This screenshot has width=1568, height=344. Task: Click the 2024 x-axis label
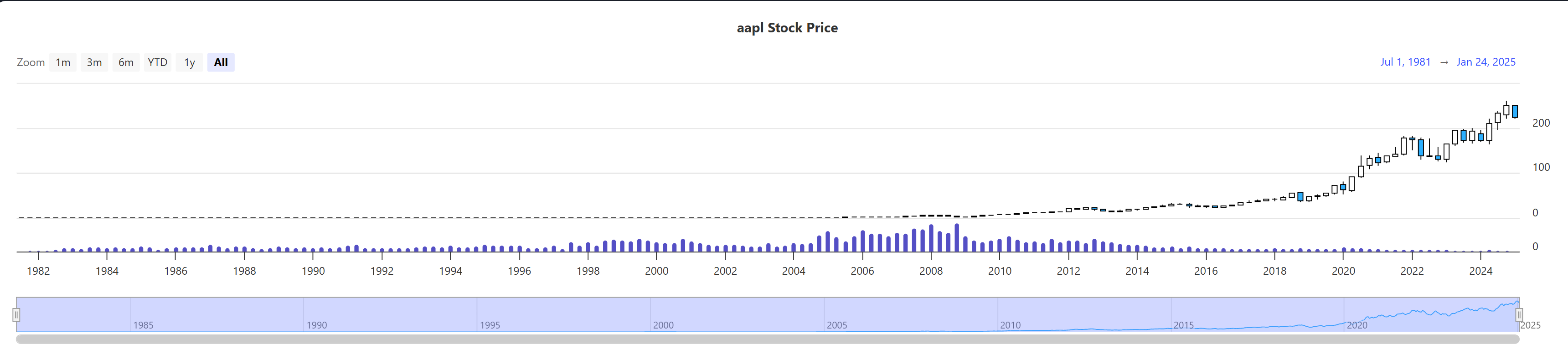coord(1480,271)
